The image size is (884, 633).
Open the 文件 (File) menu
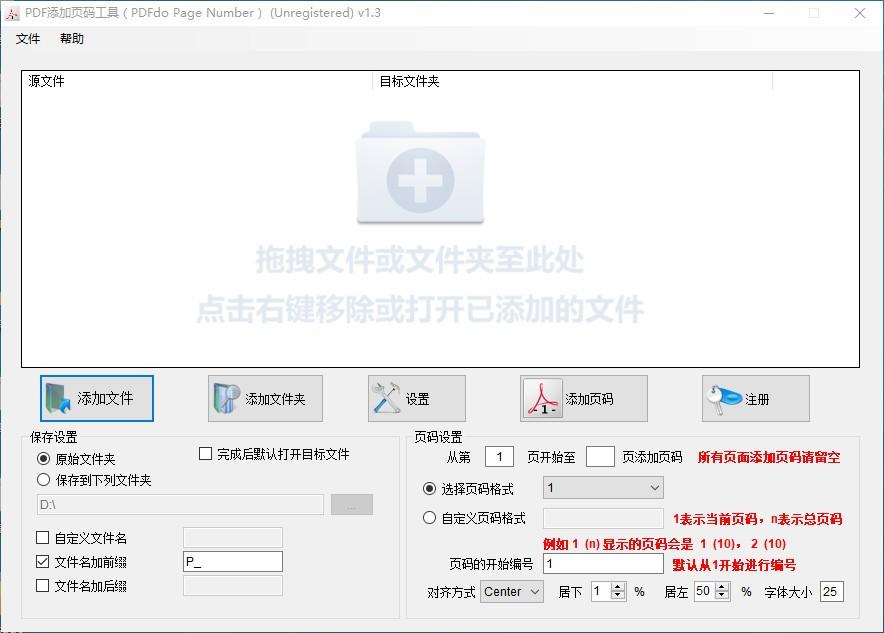click(x=28, y=39)
